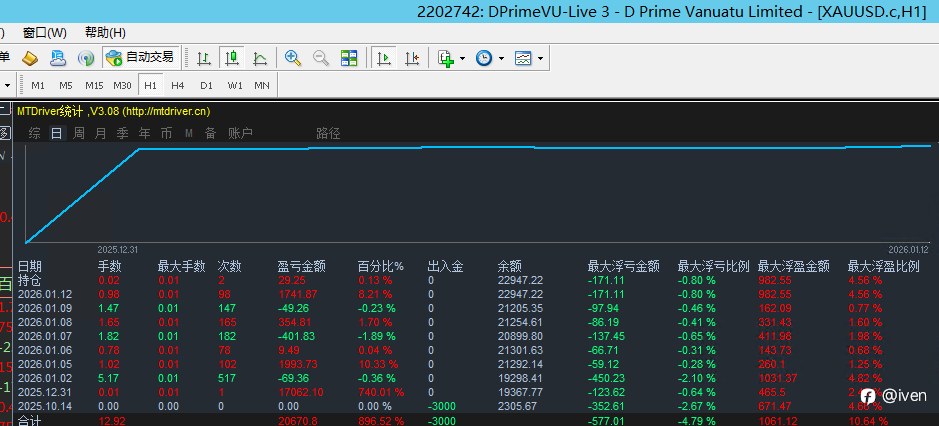The height and width of the screenshot is (426, 939).
Task: Select the M15 timeframe
Action: 94,86
